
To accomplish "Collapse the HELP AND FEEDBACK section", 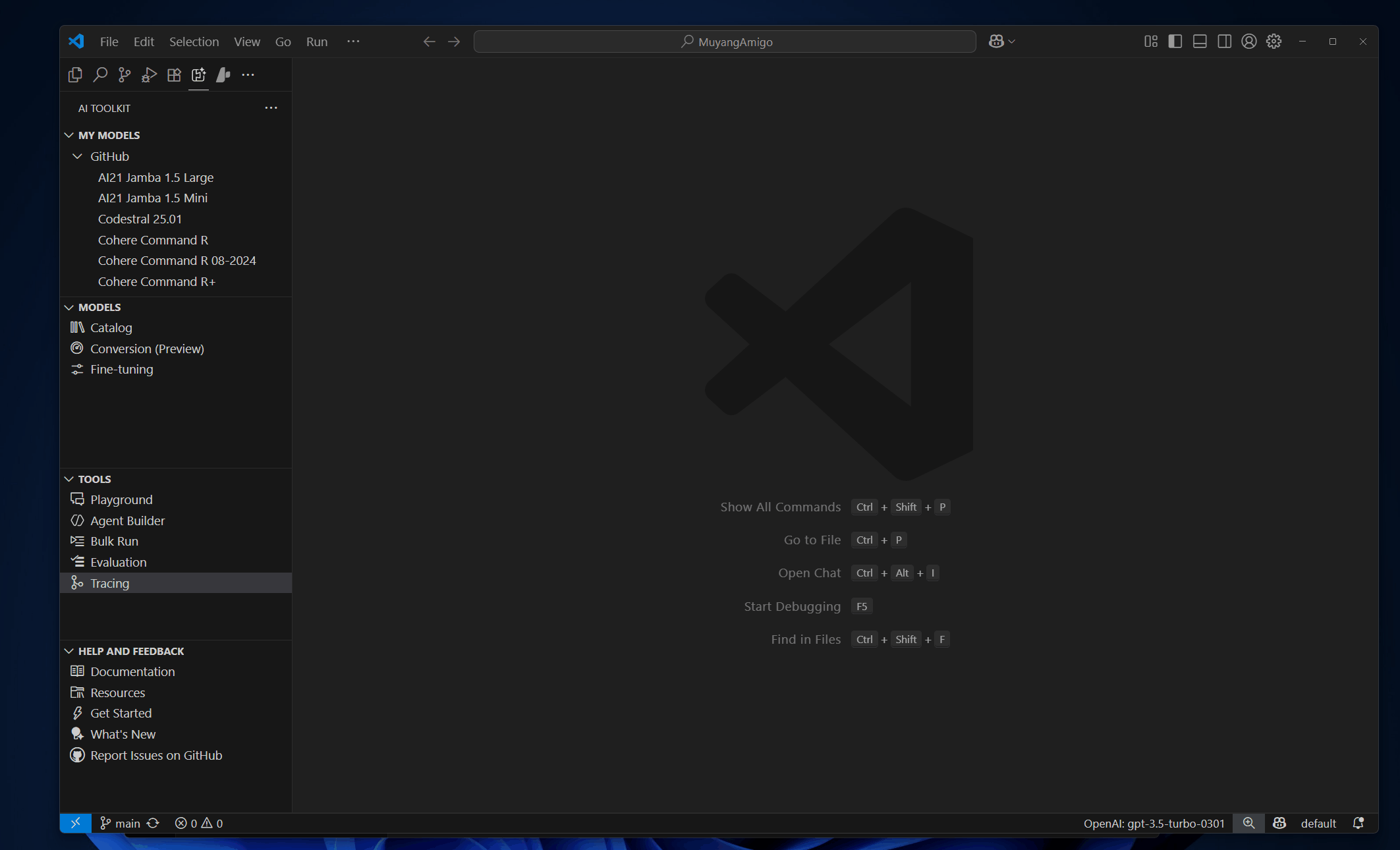I will coord(176,651).
